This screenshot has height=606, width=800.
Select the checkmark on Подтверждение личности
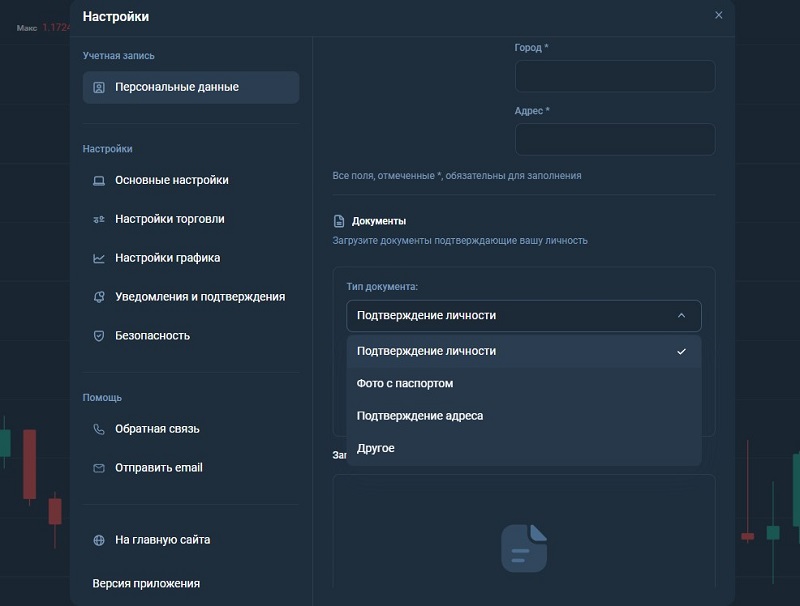pyautogui.click(x=681, y=352)
